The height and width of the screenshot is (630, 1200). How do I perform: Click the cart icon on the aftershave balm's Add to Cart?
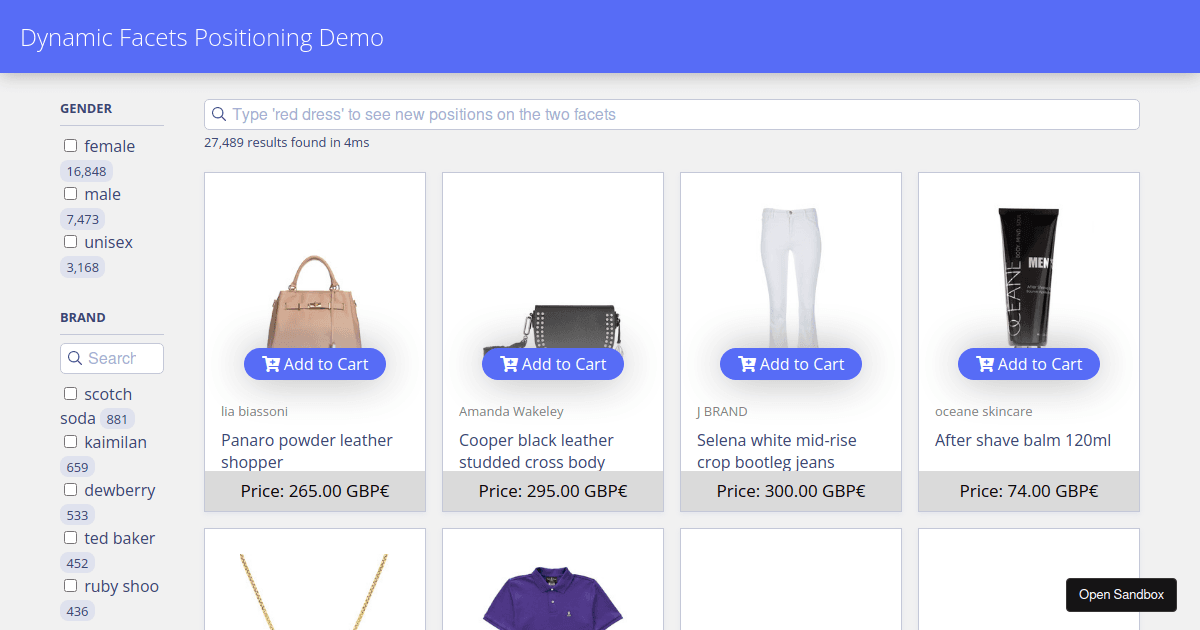click(985, 364)
